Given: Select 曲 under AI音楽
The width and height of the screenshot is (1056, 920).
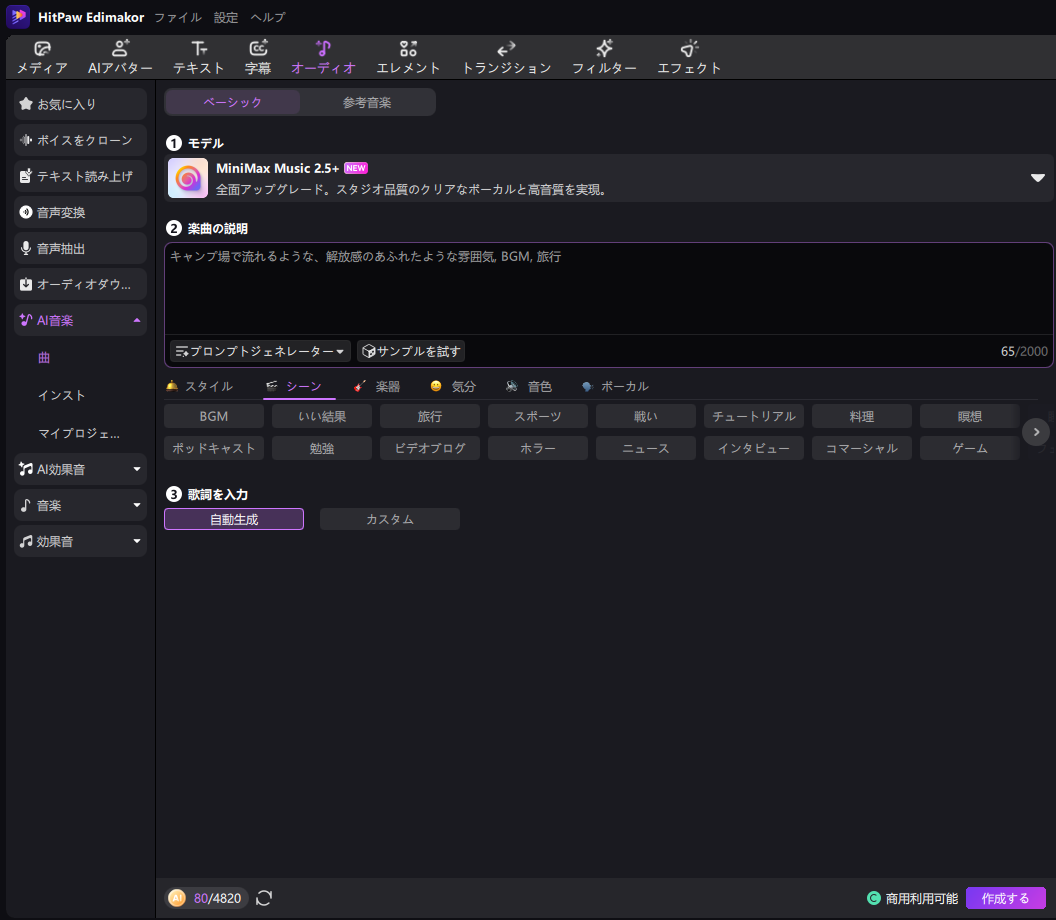Looking at the screenshot, I should pos(44,358).
